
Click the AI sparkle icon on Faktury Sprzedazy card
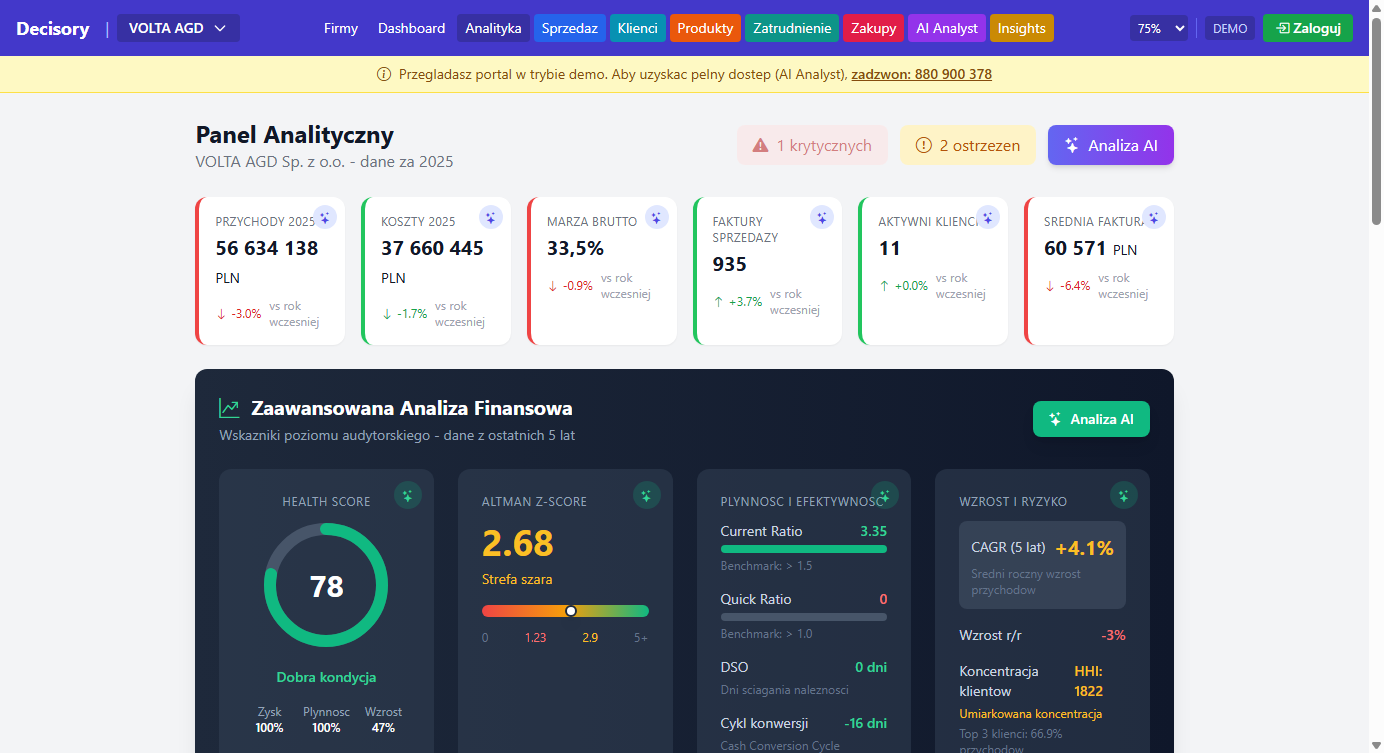click(x=822, y=217)
